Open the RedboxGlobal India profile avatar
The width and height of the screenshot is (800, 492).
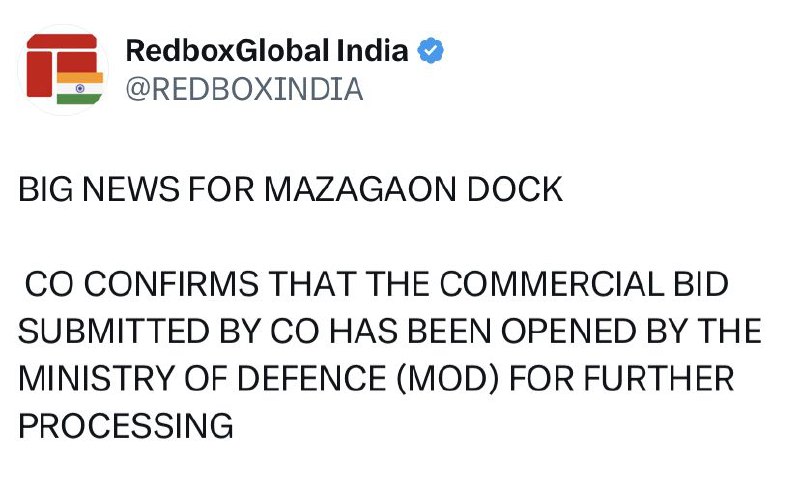pos(63,69)
